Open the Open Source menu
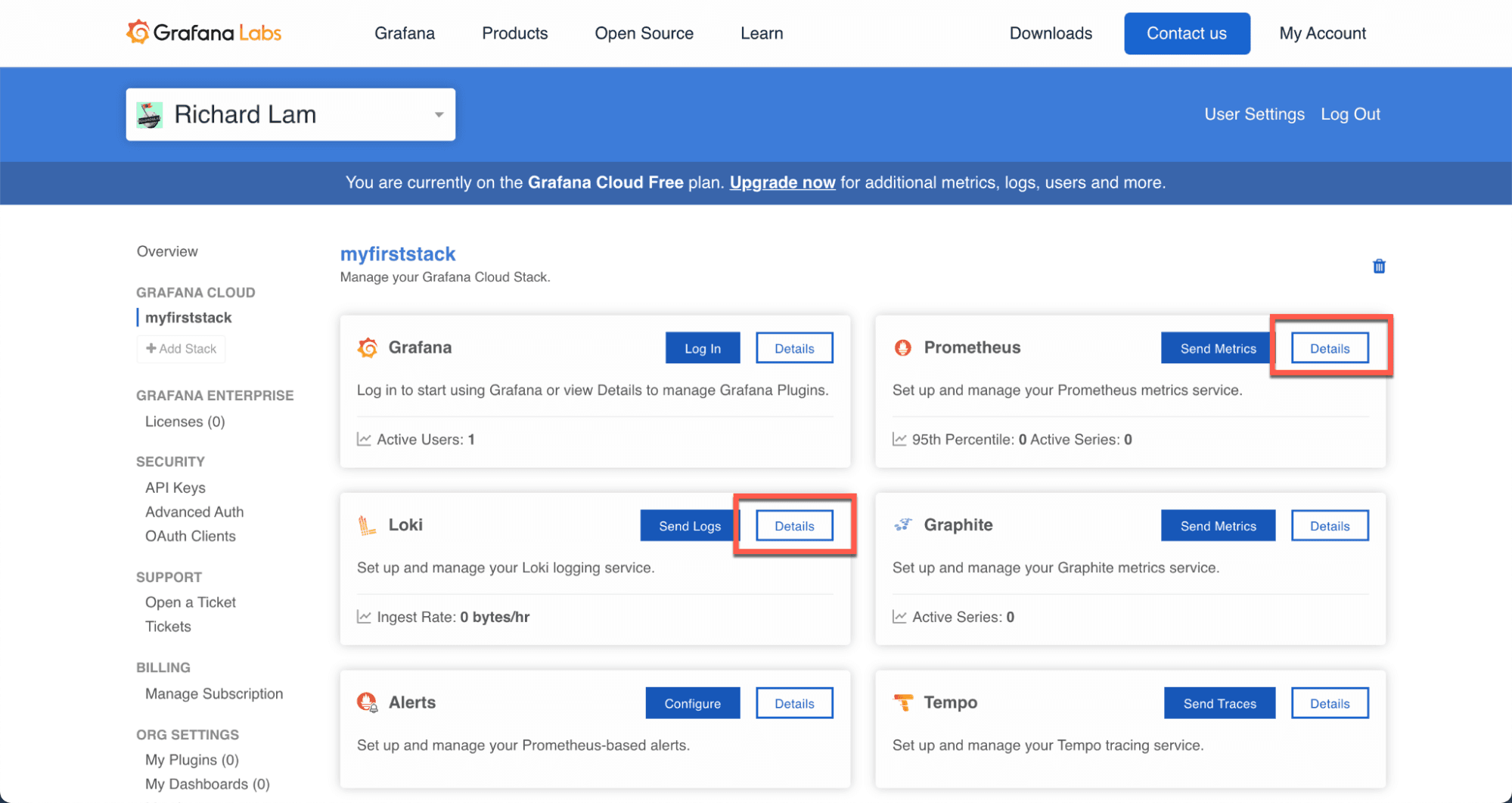The width and height of the screenshot is (1512, 803). [644, 33]
